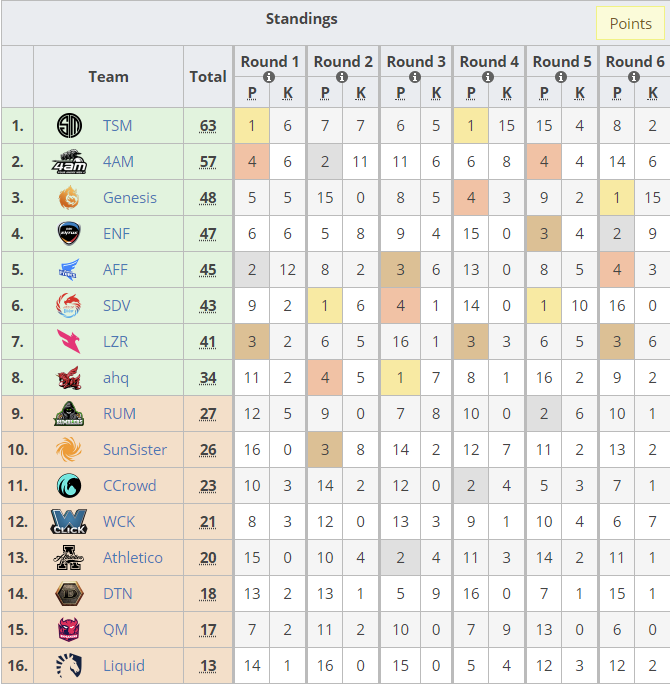This screenshot has width=670, height=685.
Task: Open the Athletico team link
Action: click(x=133, y=557)
